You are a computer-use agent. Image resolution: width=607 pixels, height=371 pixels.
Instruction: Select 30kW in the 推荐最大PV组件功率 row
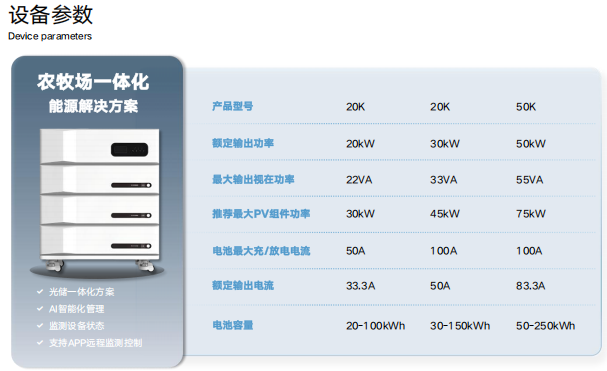(x=360, y=214)
